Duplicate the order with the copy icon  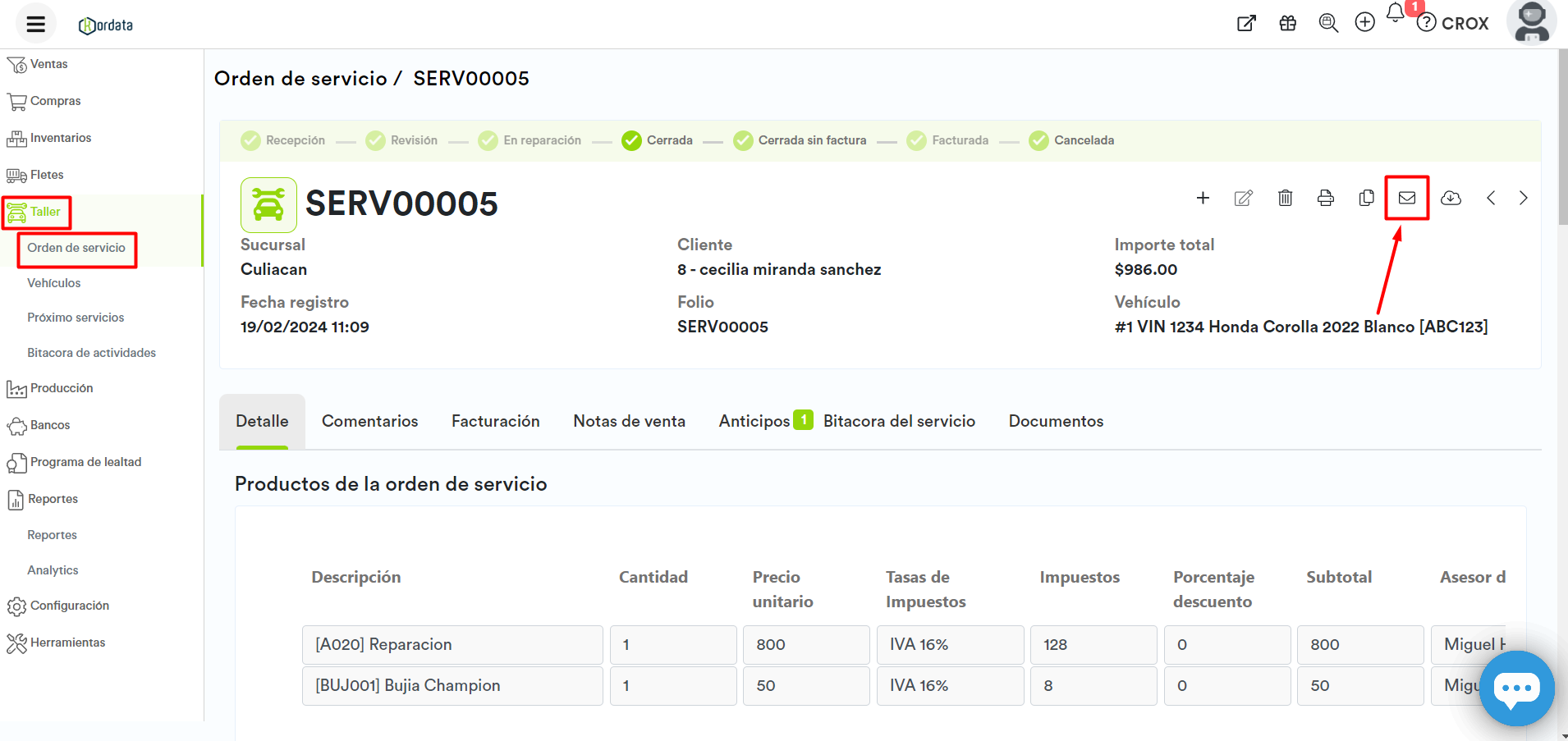pos(1365,198)
